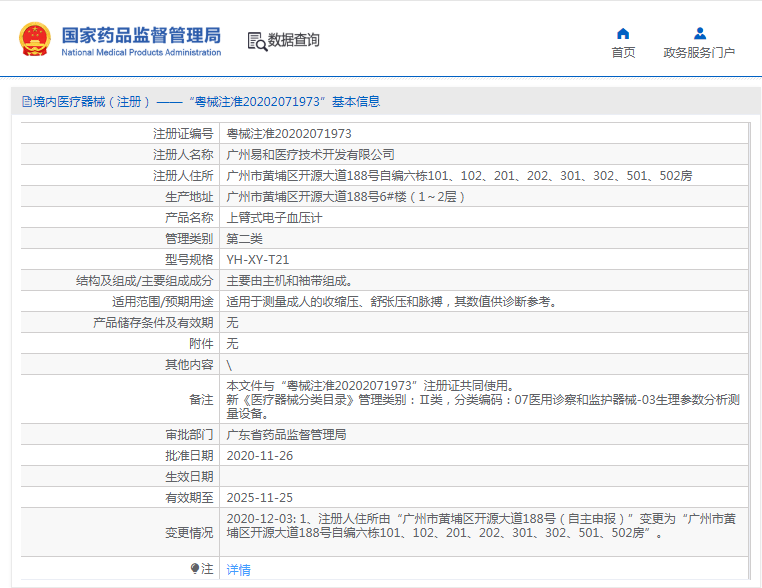Click 国家药品监督管理局 site title

(x=141, y=35)
